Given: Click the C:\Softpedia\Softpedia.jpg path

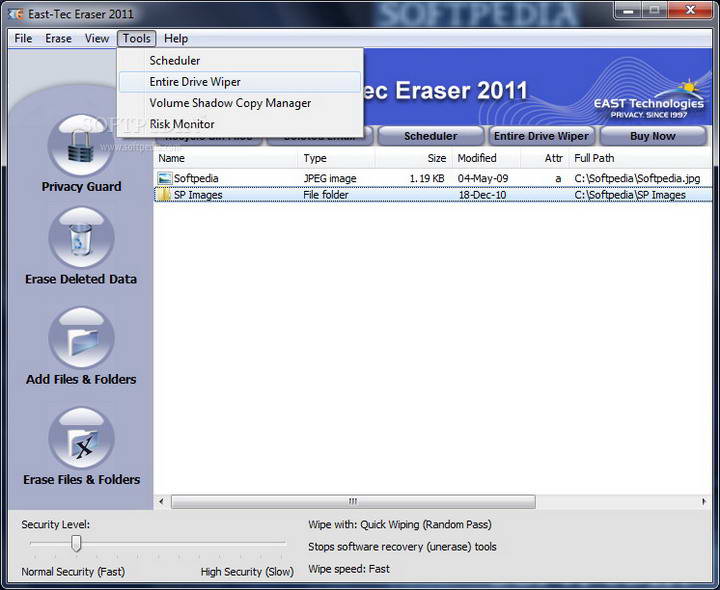Looking at the screenshot, I should pos(637,178).
